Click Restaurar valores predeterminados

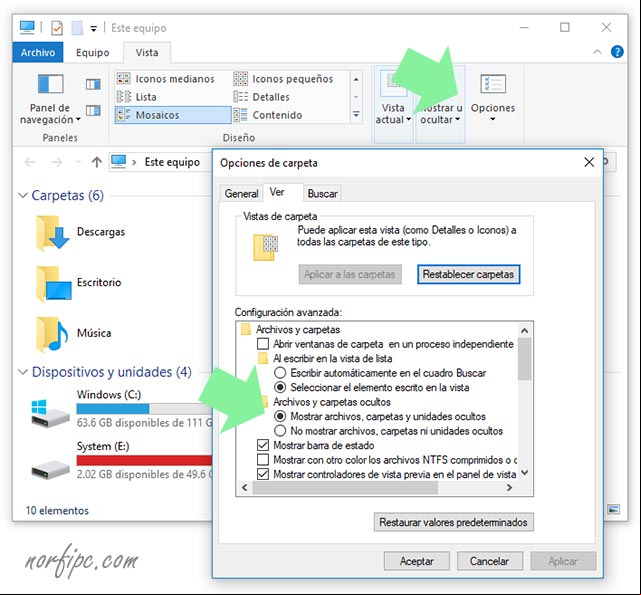pyautogui.click(x=453, y=522)
